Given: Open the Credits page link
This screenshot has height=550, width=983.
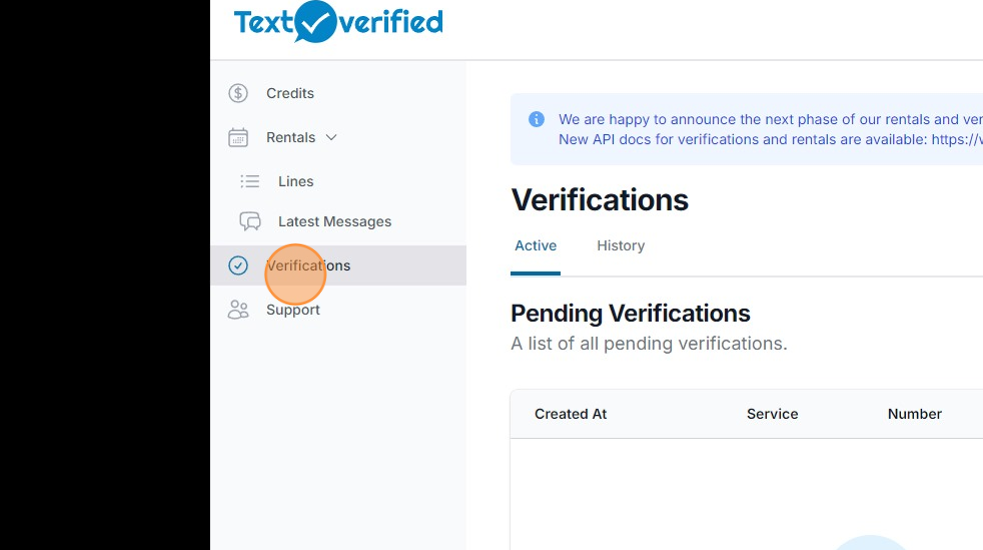Looking at the screenshot, I should [290, 93].
